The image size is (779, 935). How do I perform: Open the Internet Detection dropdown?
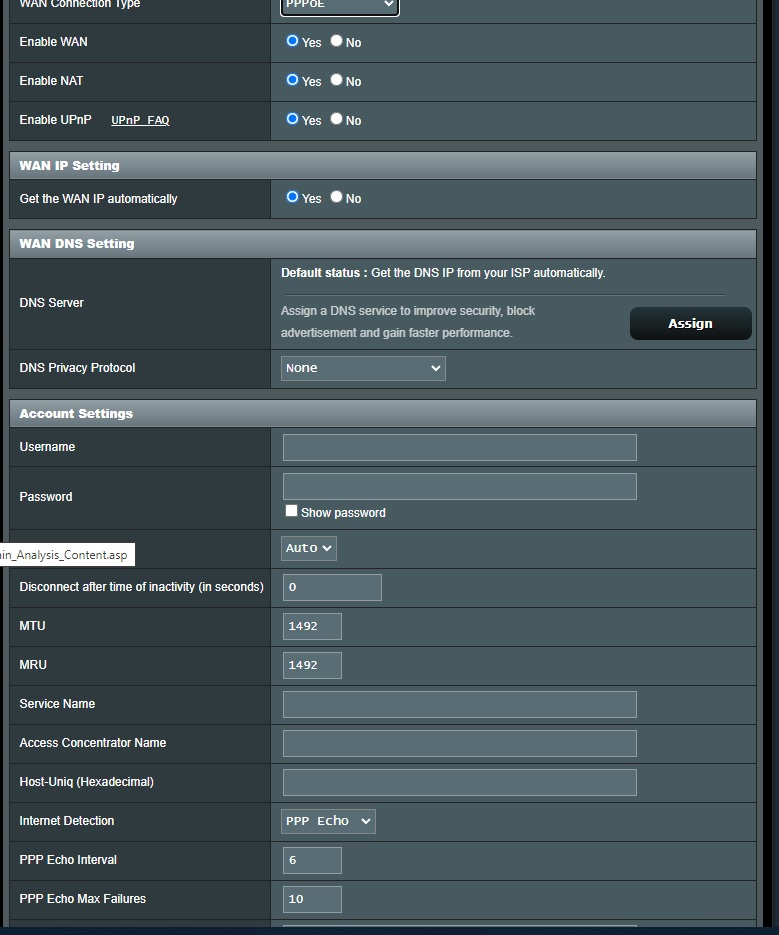click(328, 821)
